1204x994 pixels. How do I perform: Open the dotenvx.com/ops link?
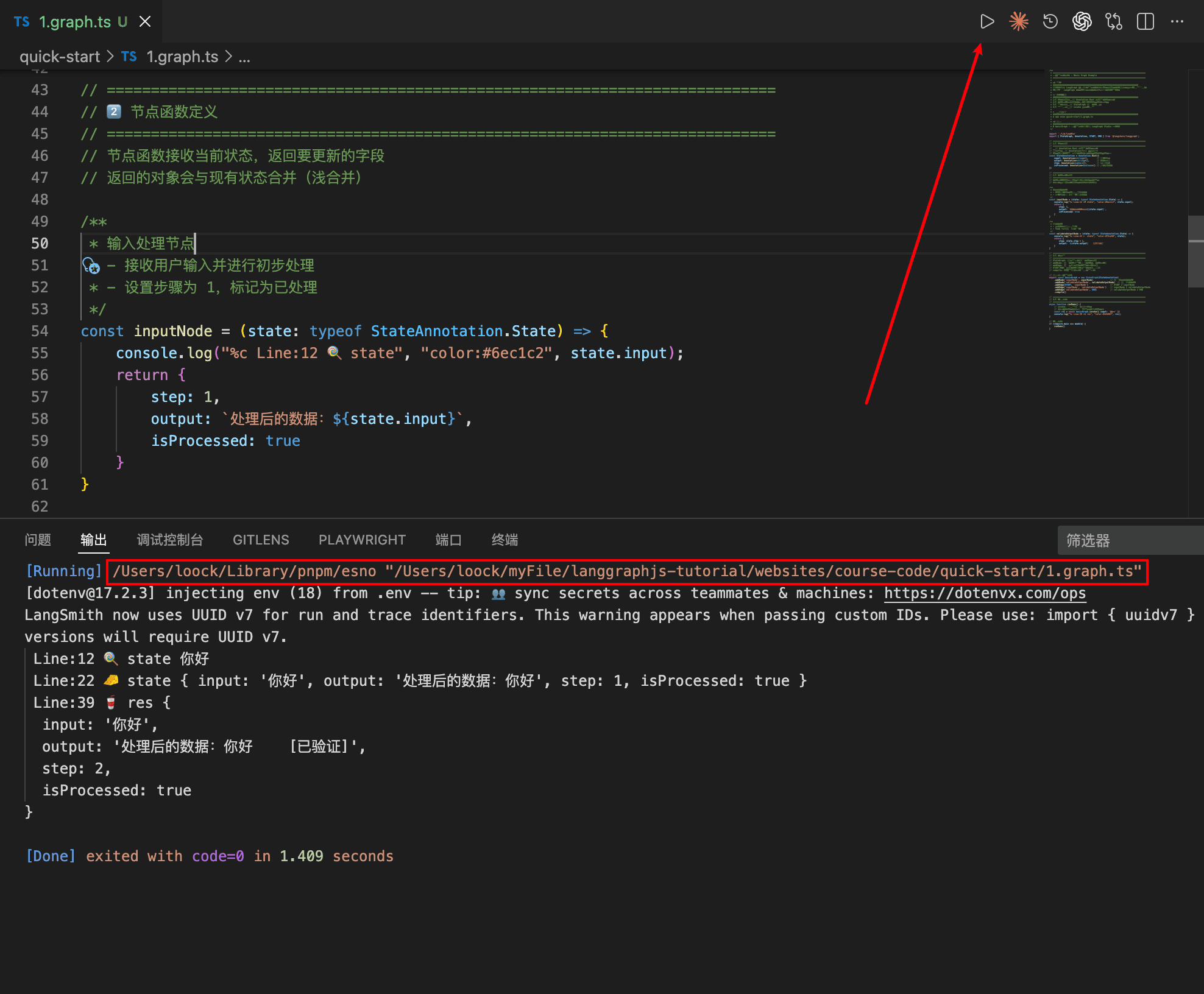(x=985, y=593)
